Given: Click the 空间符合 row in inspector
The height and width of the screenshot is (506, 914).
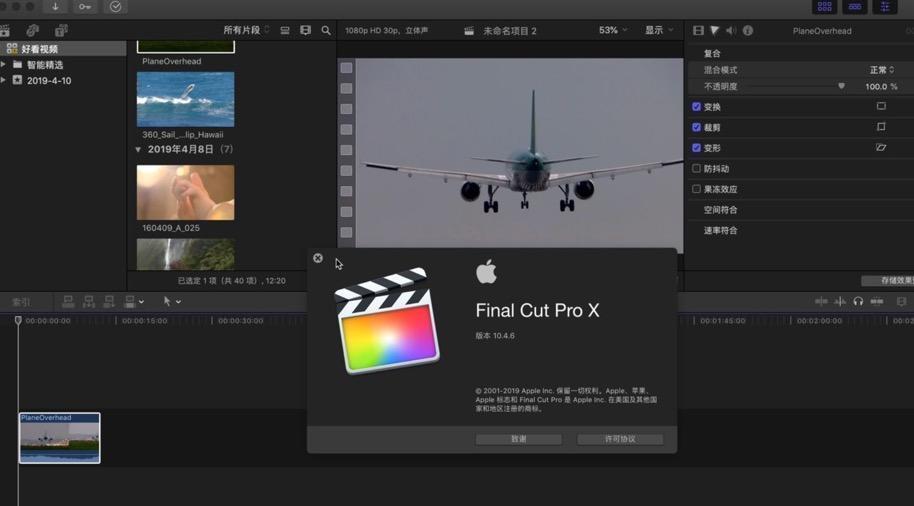Looking at the screenshot, I should click(x=801, y=210).
